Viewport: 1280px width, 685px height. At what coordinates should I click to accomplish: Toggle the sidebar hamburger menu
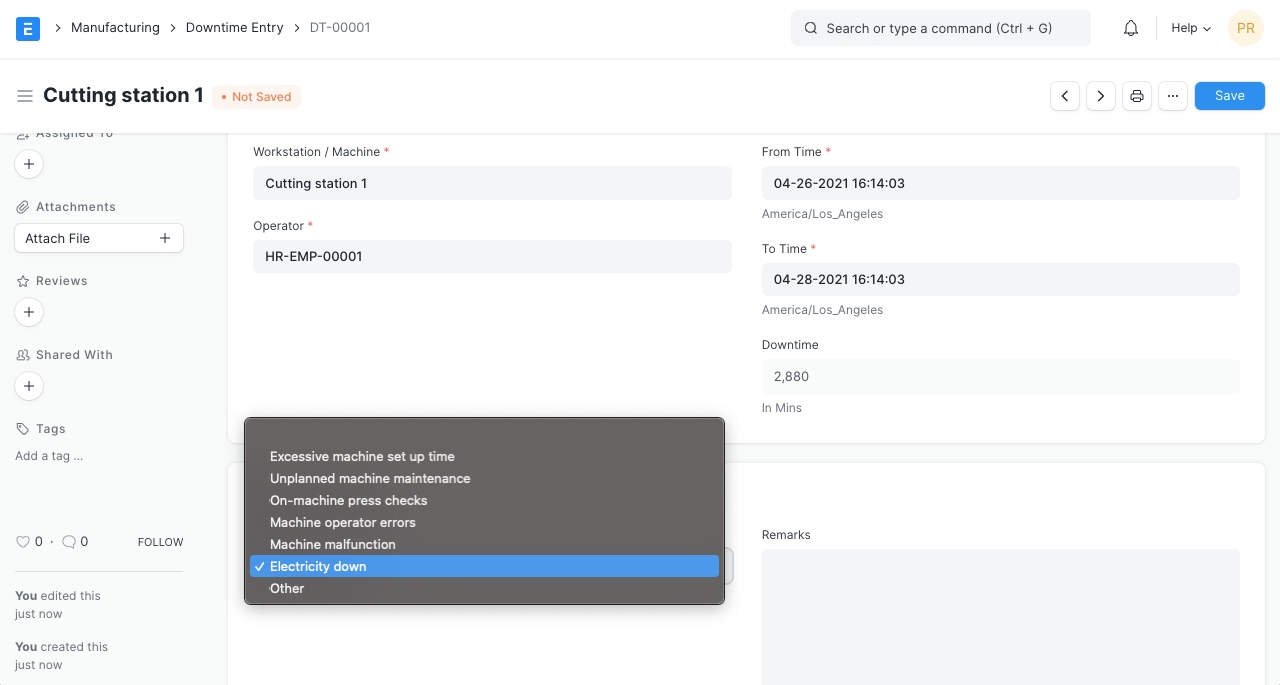(25, 96)
